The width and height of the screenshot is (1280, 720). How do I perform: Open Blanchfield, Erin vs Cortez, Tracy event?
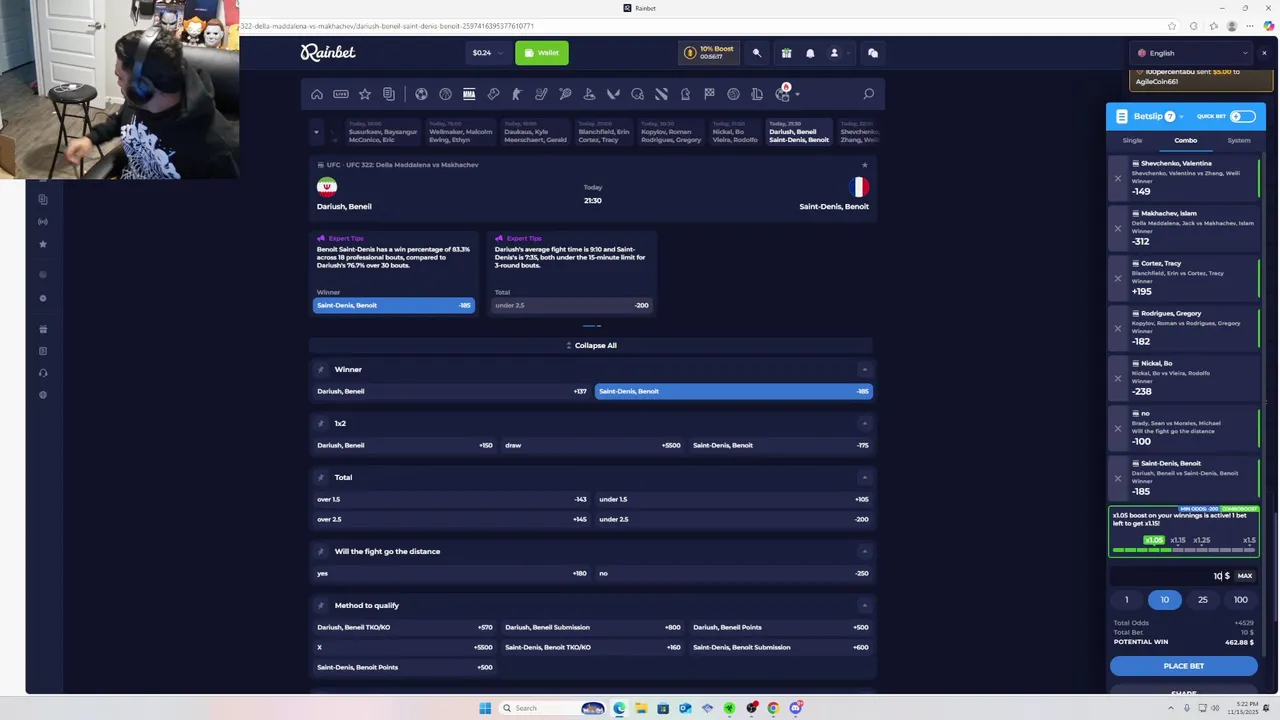tap(604, 132)
